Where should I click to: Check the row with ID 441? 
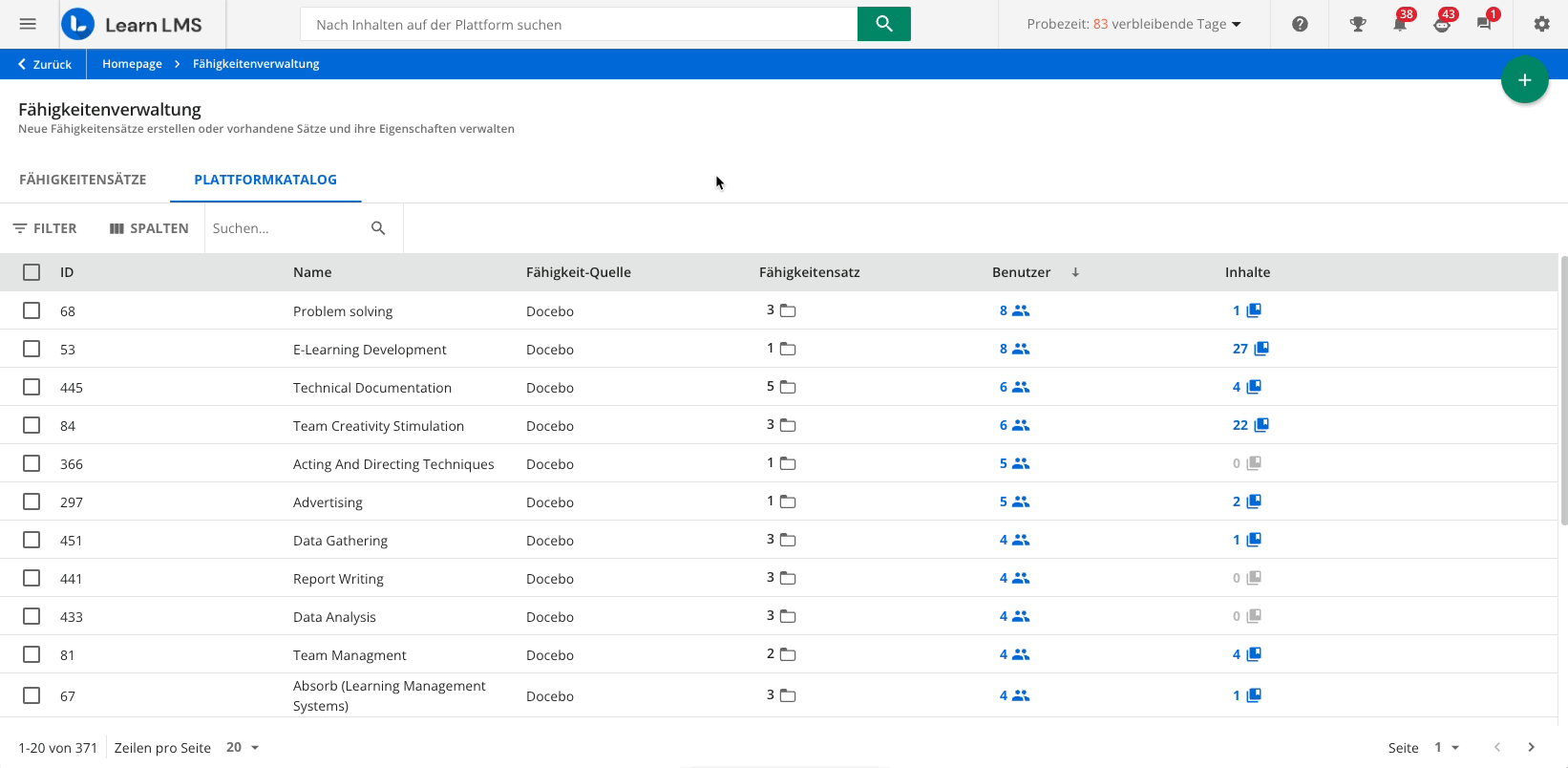point(32,578)
